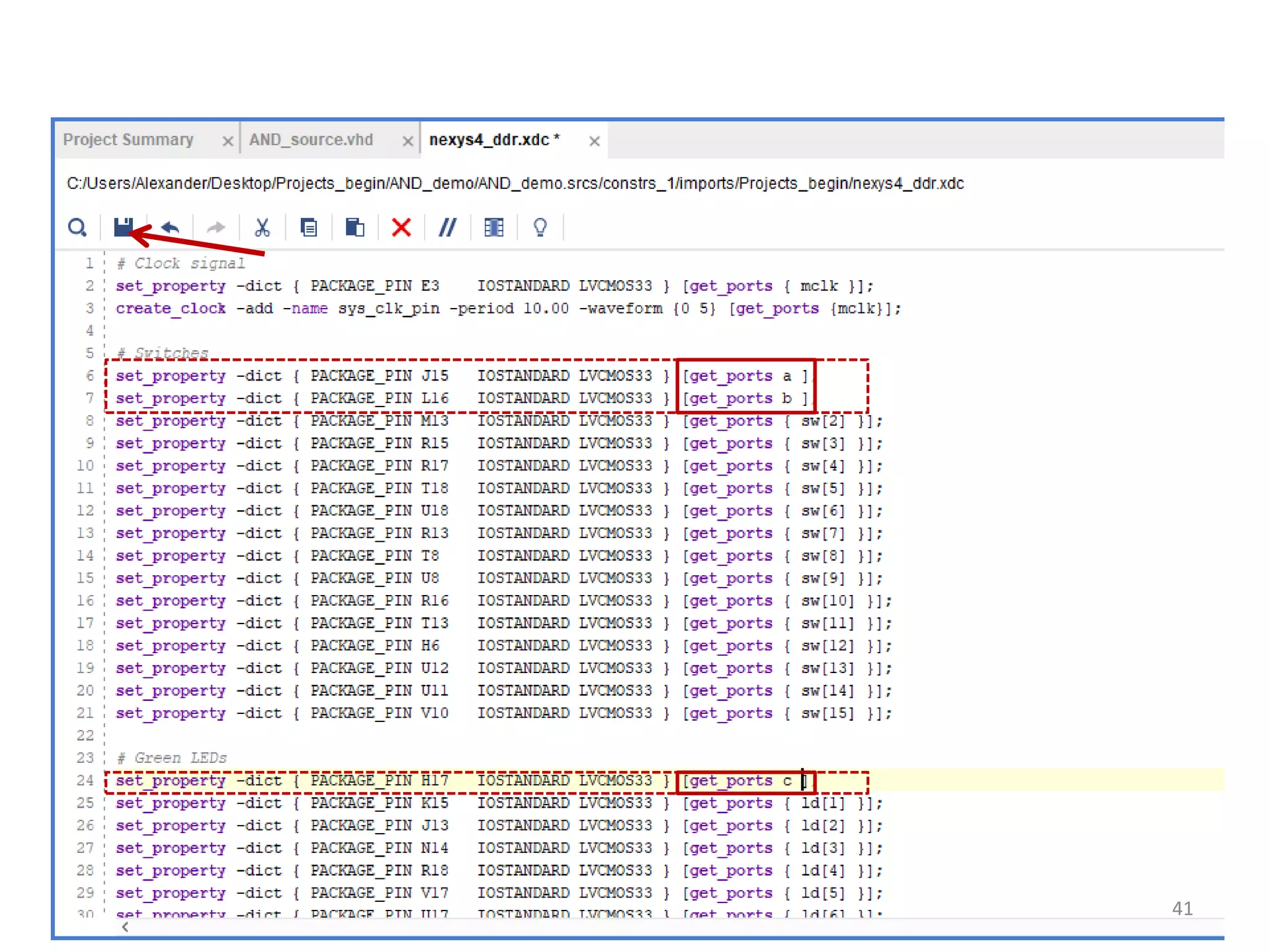Screen dimensions: 1270x952
Task: Click the Copy icon in the editor toolbar
Action: click(309, 227)
